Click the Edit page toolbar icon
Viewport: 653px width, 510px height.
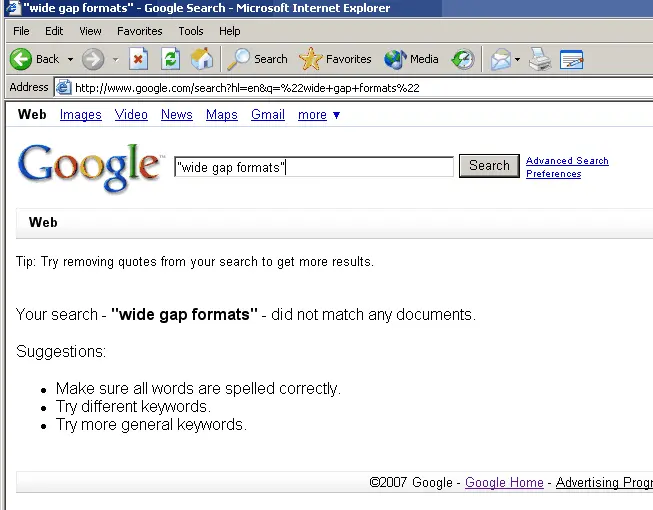(571, 59)
